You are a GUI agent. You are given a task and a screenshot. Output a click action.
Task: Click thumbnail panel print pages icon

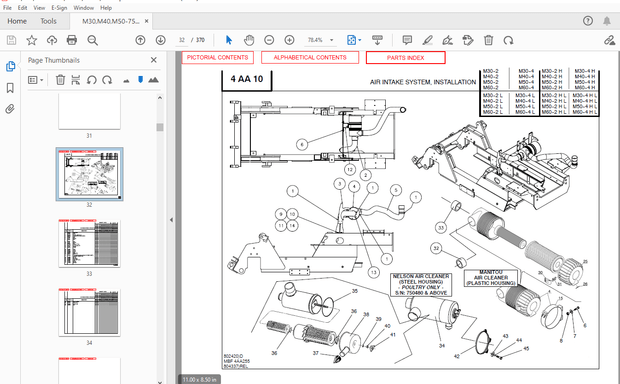[76, 80]
